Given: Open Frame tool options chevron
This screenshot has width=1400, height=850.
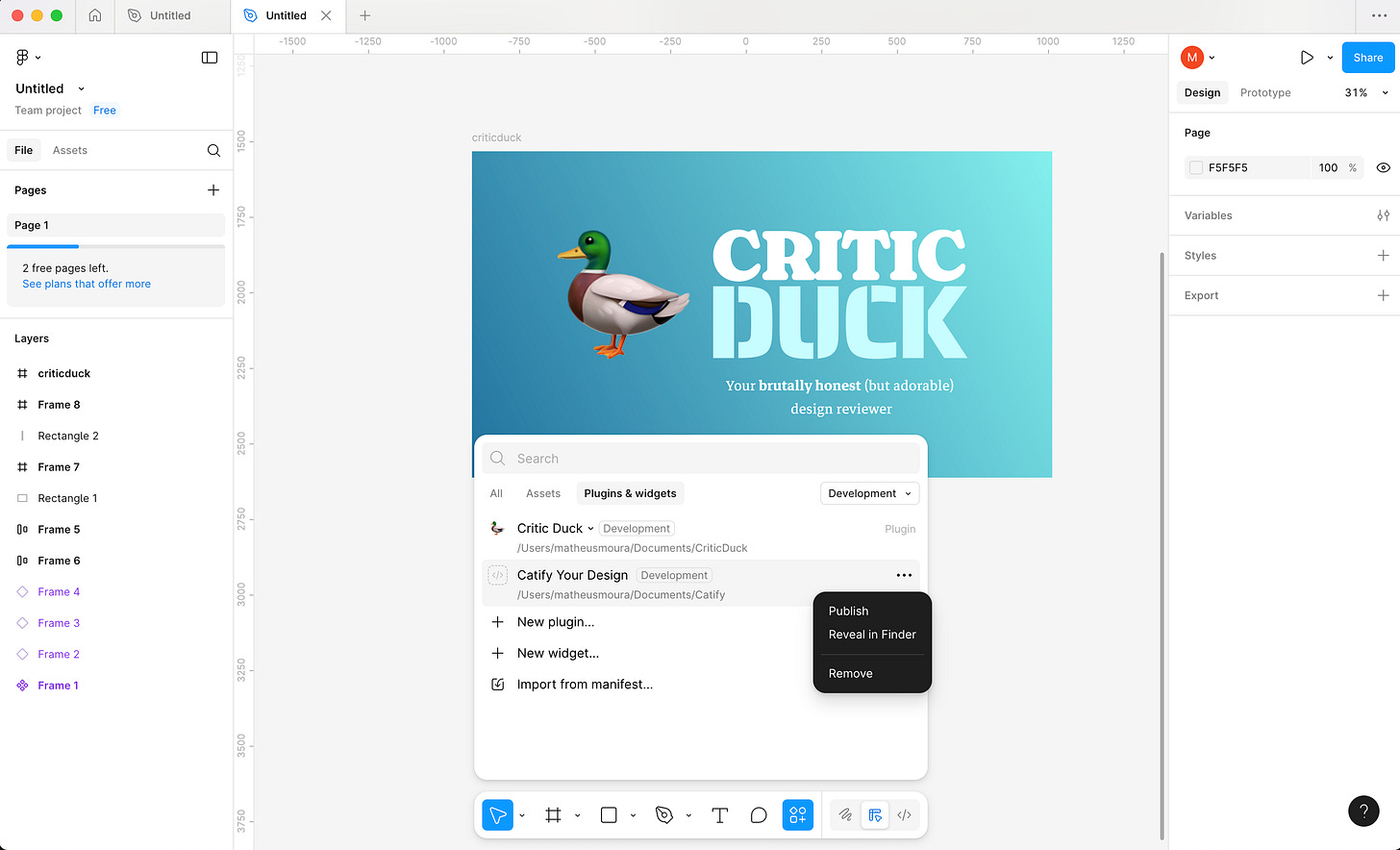Looking at the screenshot, I should click(578, 815).
